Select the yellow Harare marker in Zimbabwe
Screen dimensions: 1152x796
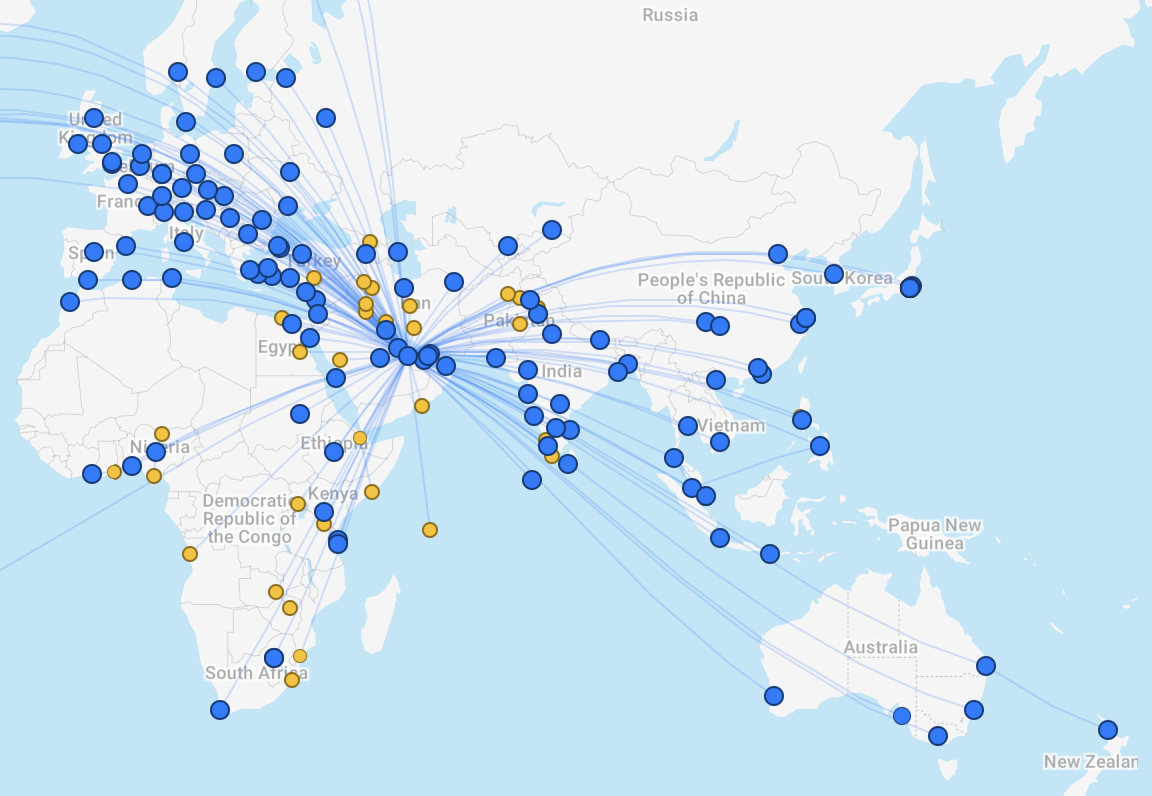pyautogui.click(x=290, y=608)
